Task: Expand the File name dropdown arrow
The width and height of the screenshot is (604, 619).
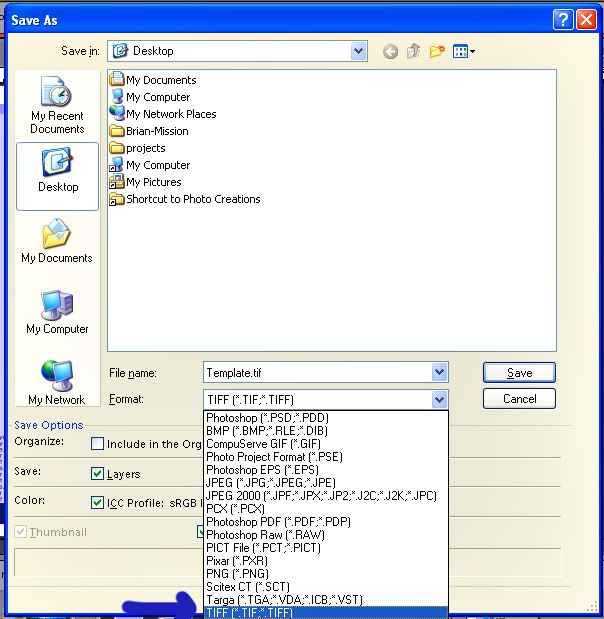Action: [x=439, y=372]
